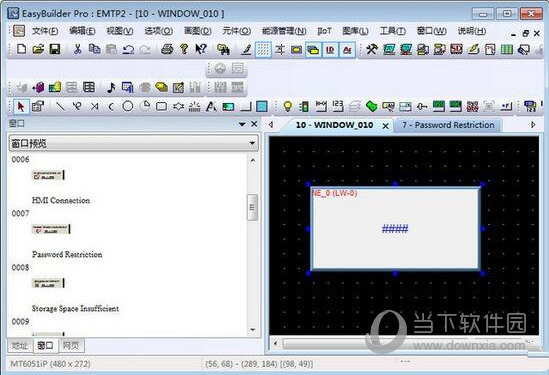The width and height of the screenshot is (549, 375).
Task: Open the 视图(V) menu
Action: tap(120, 31)
